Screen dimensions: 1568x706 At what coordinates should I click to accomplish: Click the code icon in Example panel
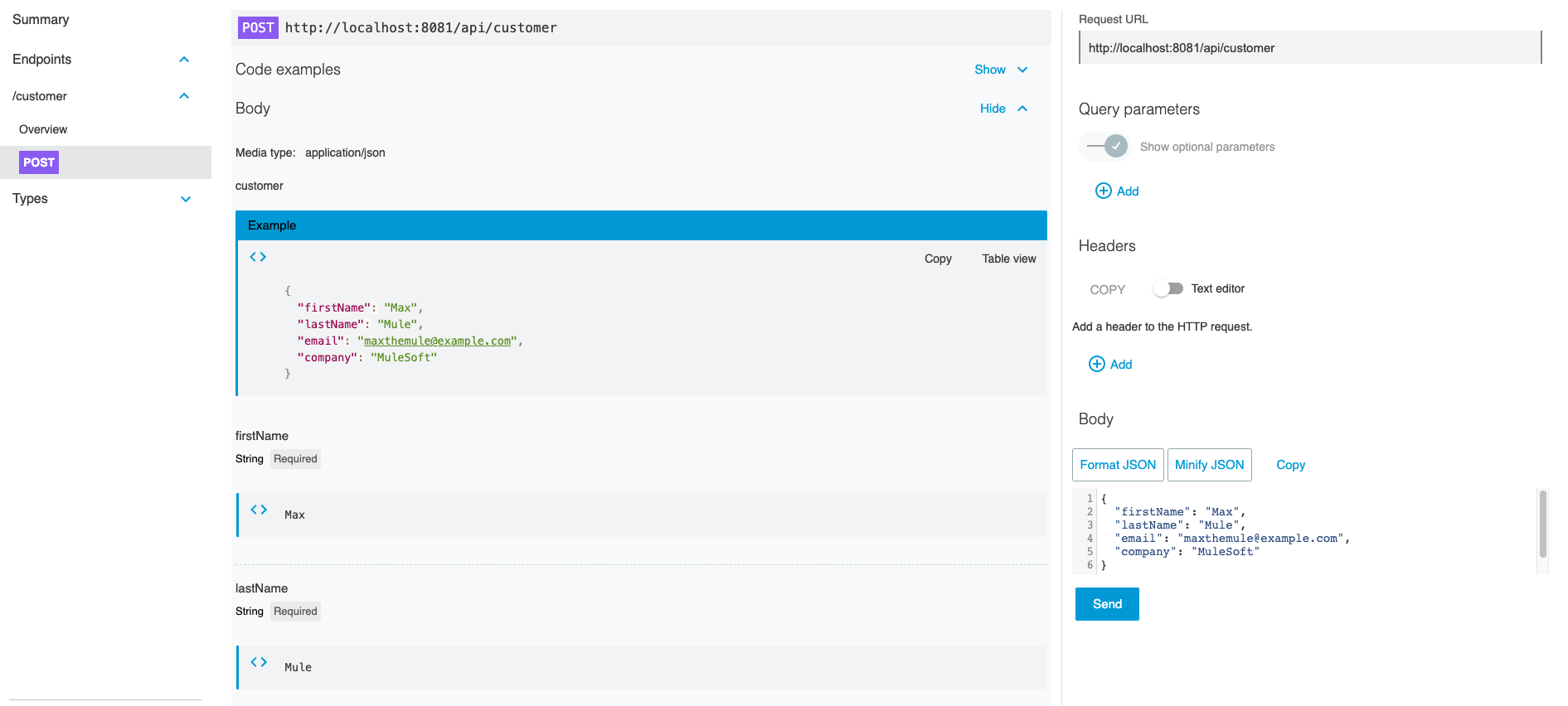point(258,257)
